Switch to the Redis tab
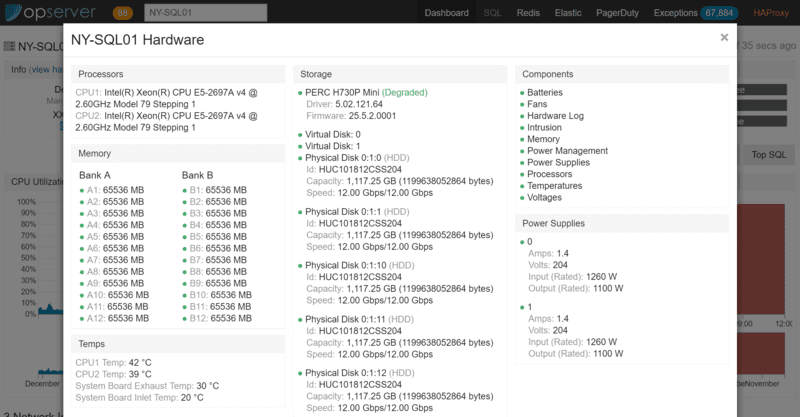The width and height of the screenshot is (800, 417). click(x=528, y=13)
